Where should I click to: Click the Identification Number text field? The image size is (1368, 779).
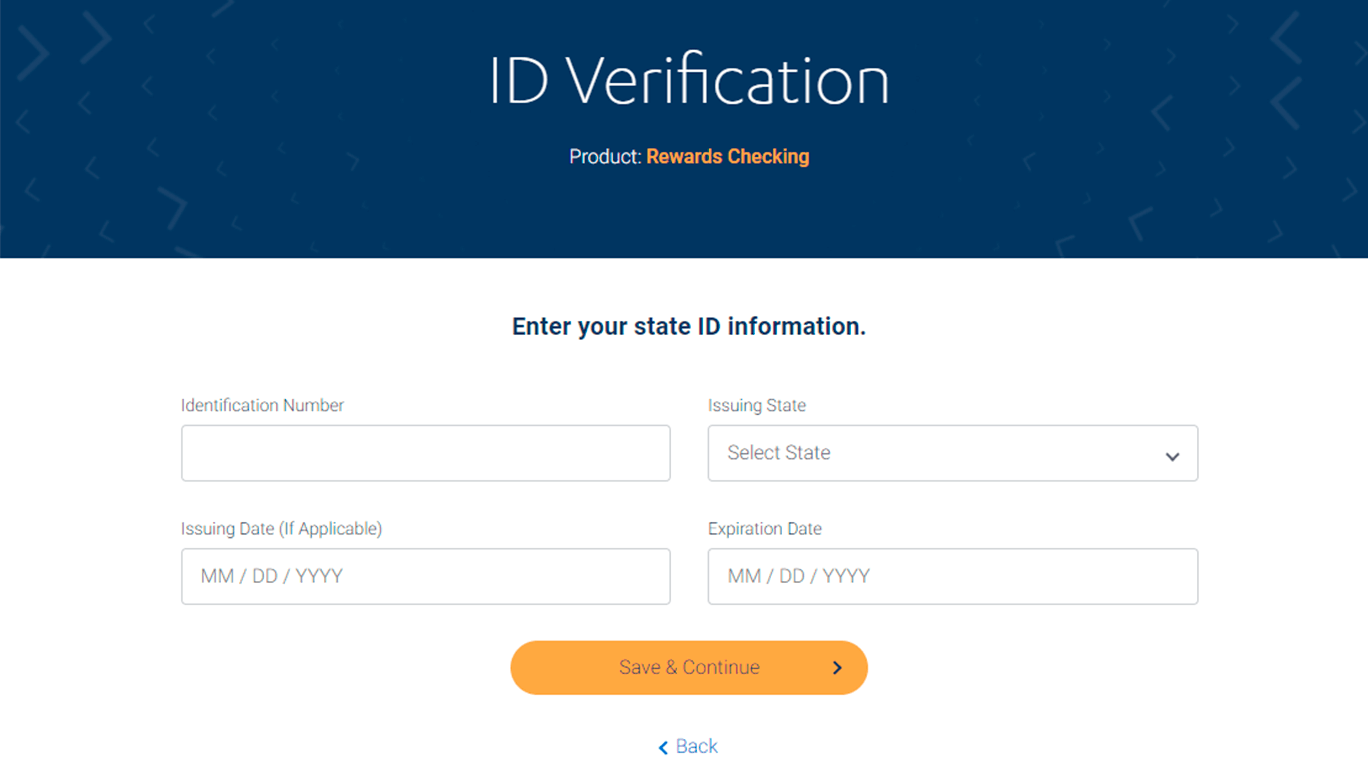(x=425, y=453)
